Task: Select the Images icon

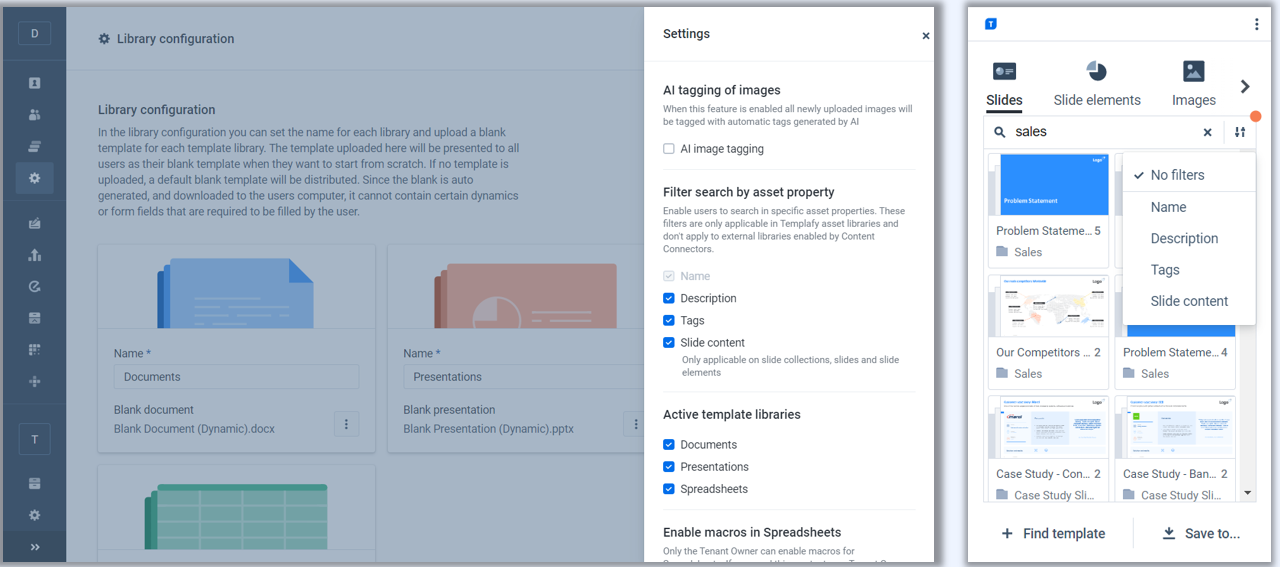Action: point(1193,72)
